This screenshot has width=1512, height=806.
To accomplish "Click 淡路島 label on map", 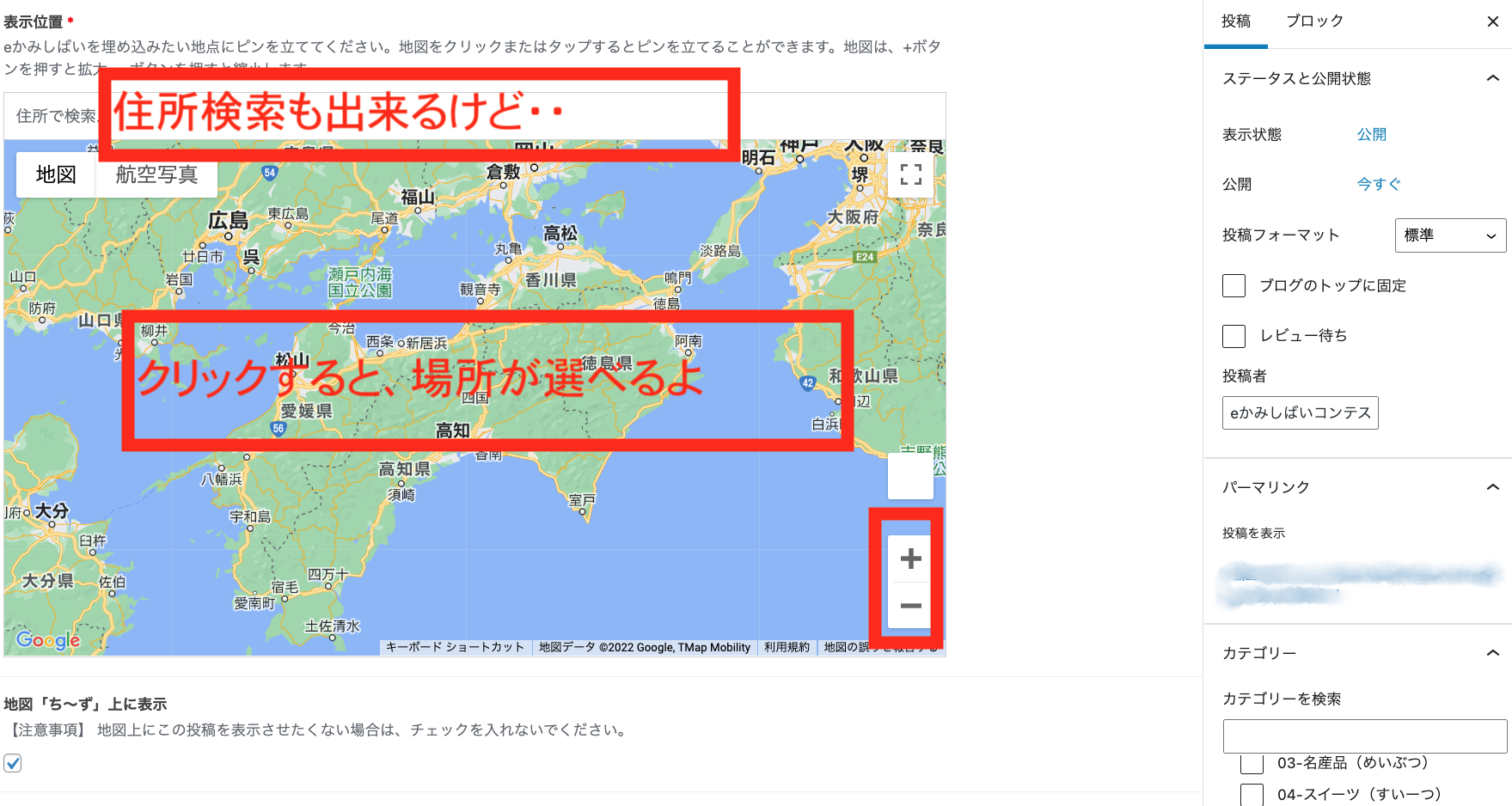I will (x=720, y=251).
